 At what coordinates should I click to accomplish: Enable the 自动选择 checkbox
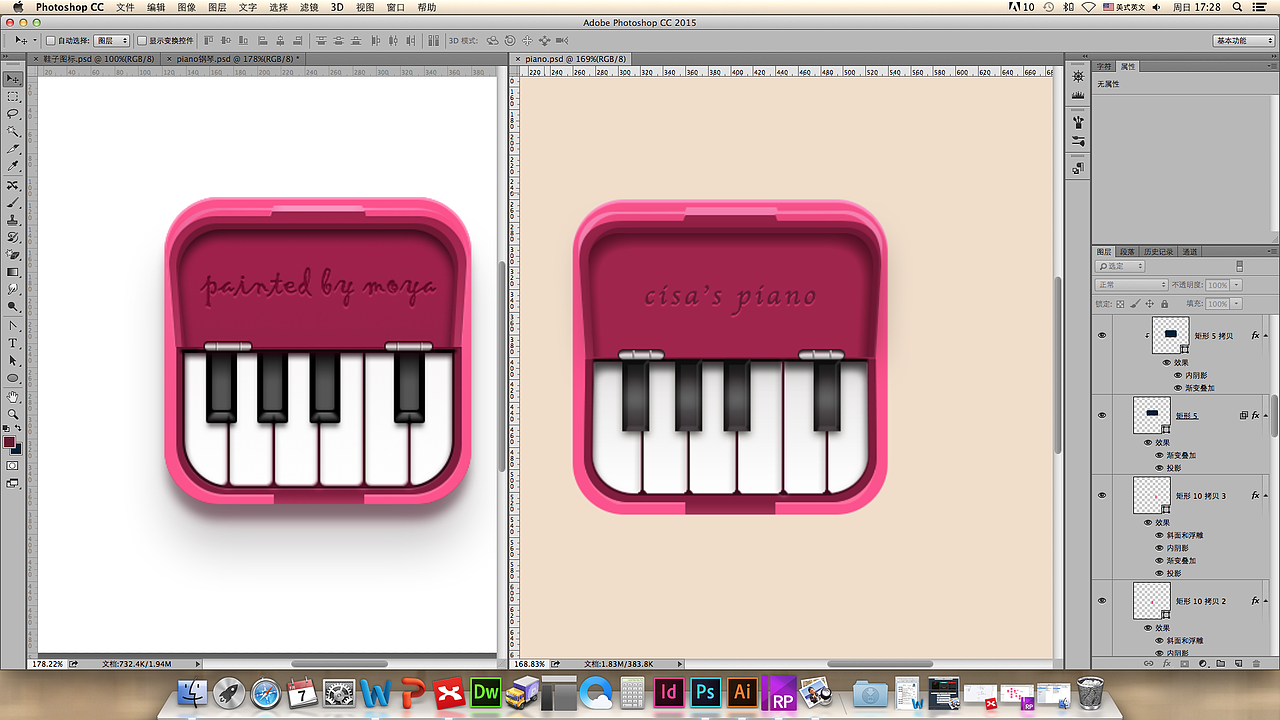pos(50,41)
